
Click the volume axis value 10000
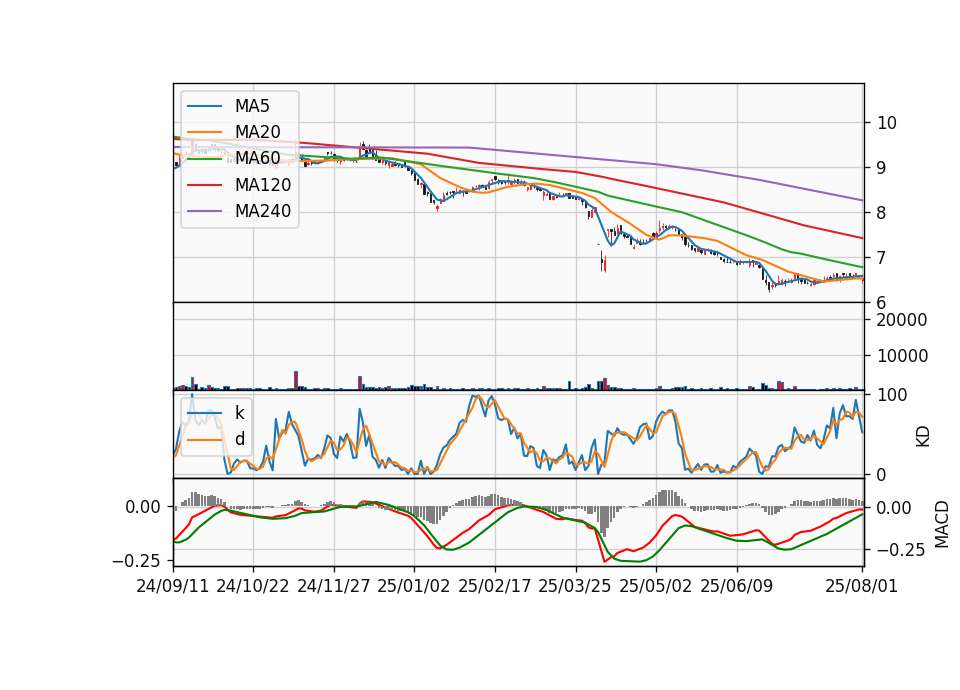(x=902, y=356)
